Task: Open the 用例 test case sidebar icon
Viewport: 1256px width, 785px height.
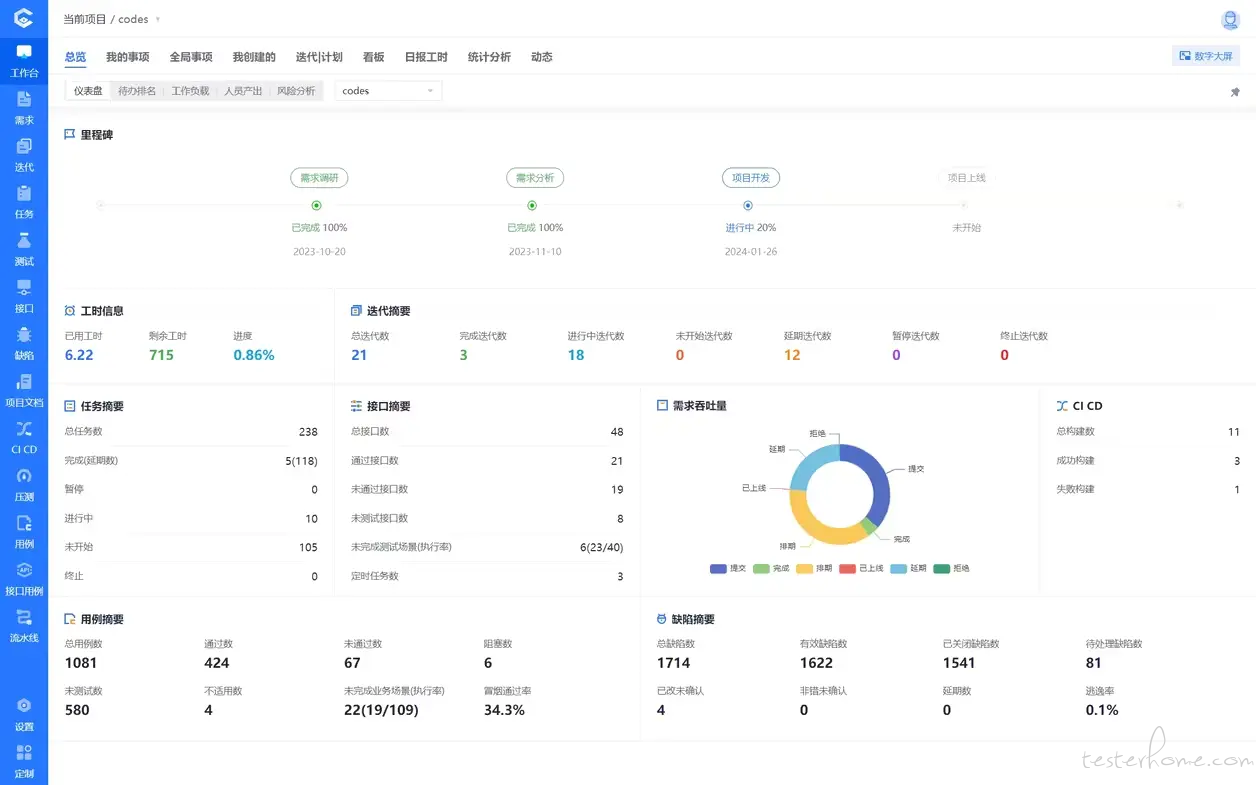Action: coord(24,531)
